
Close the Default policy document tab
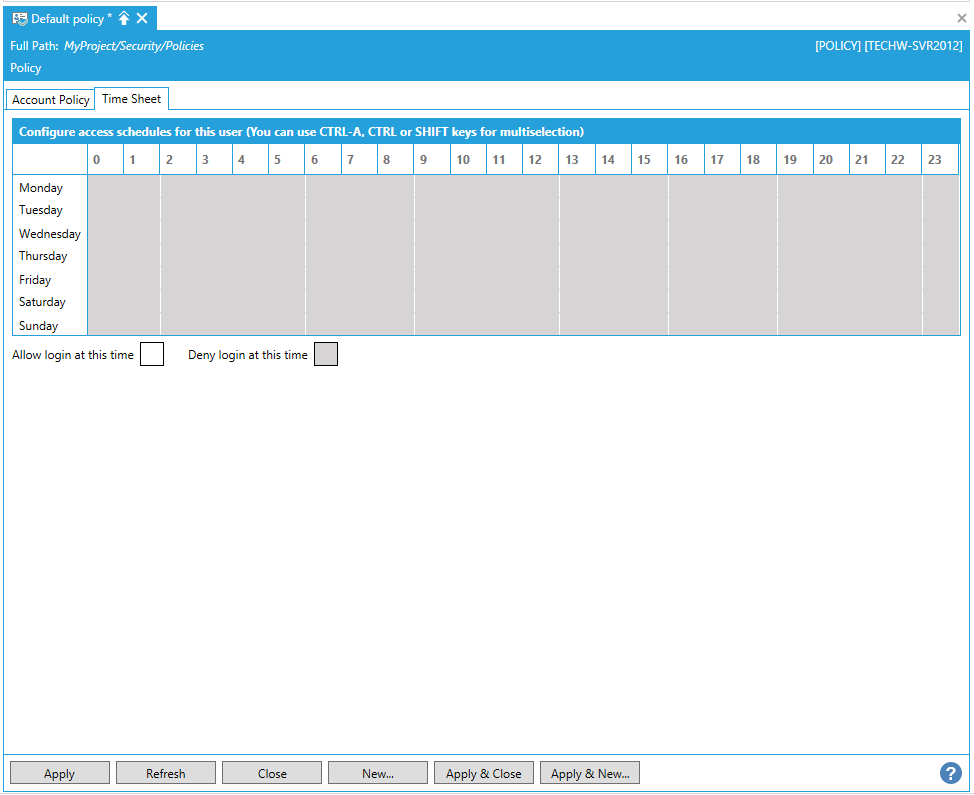pyautogui.click(x=142, y=19)
